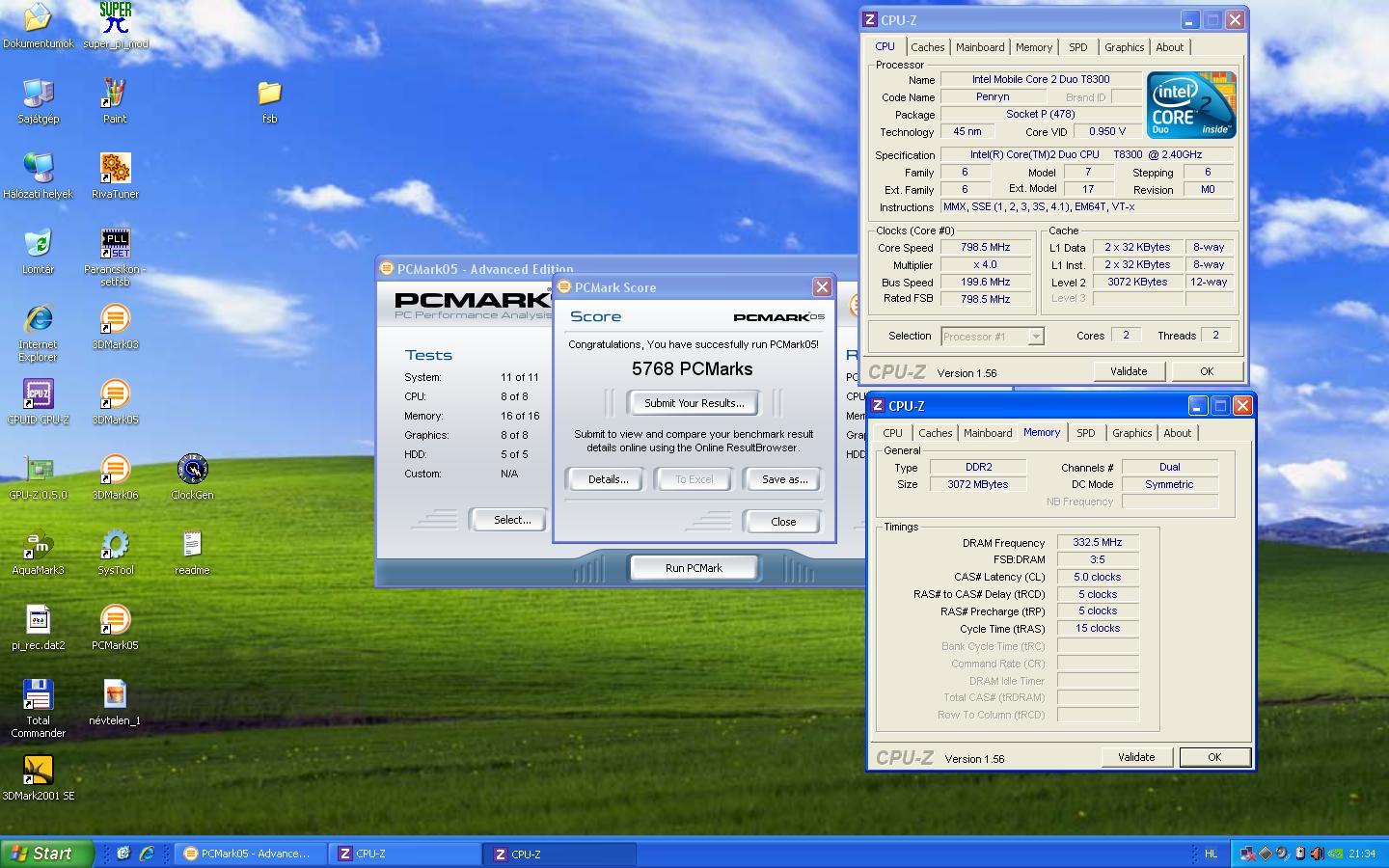Click volume speaker icon in system tray

(x=1317, y=854)
